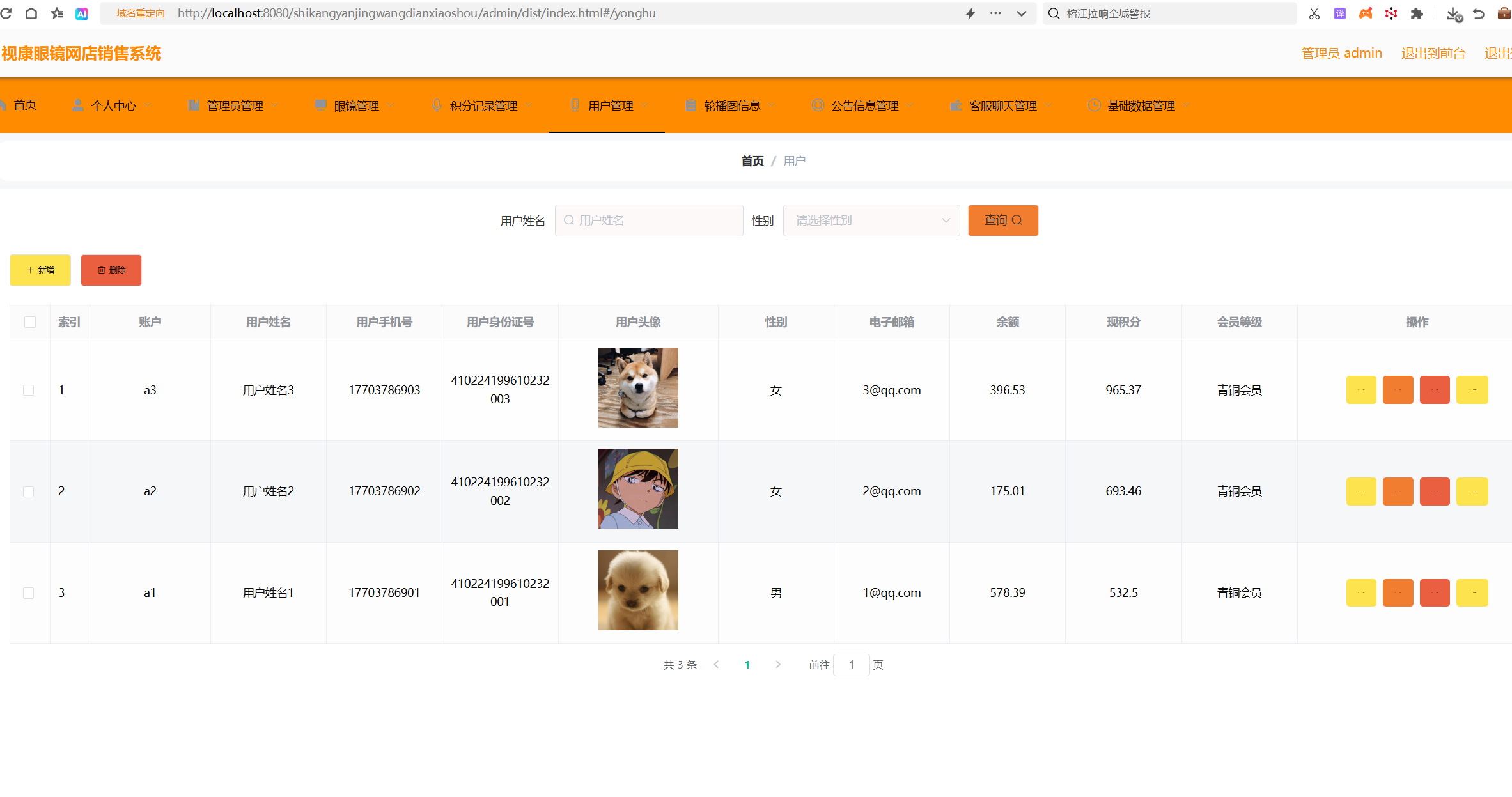The width and height of the screenshot is (1512, 797).
Task: Click the person icon beside 个人中心
Action: click(77, 105)
